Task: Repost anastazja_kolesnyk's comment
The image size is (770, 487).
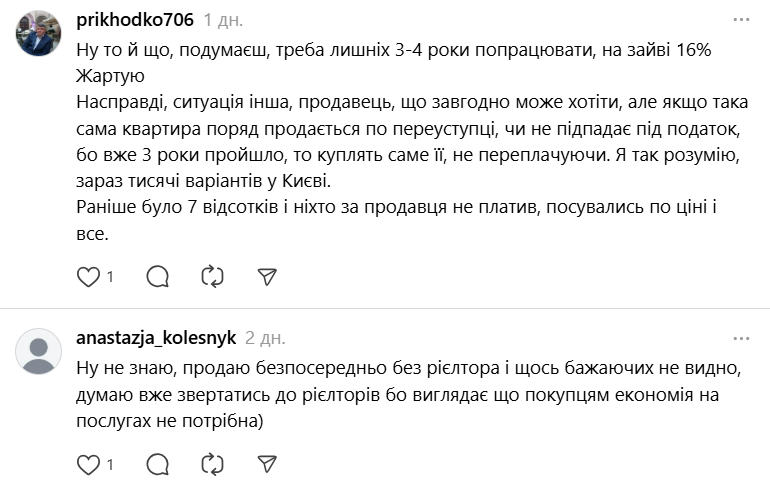Action: pyautogui.click(x=212, y=464)
